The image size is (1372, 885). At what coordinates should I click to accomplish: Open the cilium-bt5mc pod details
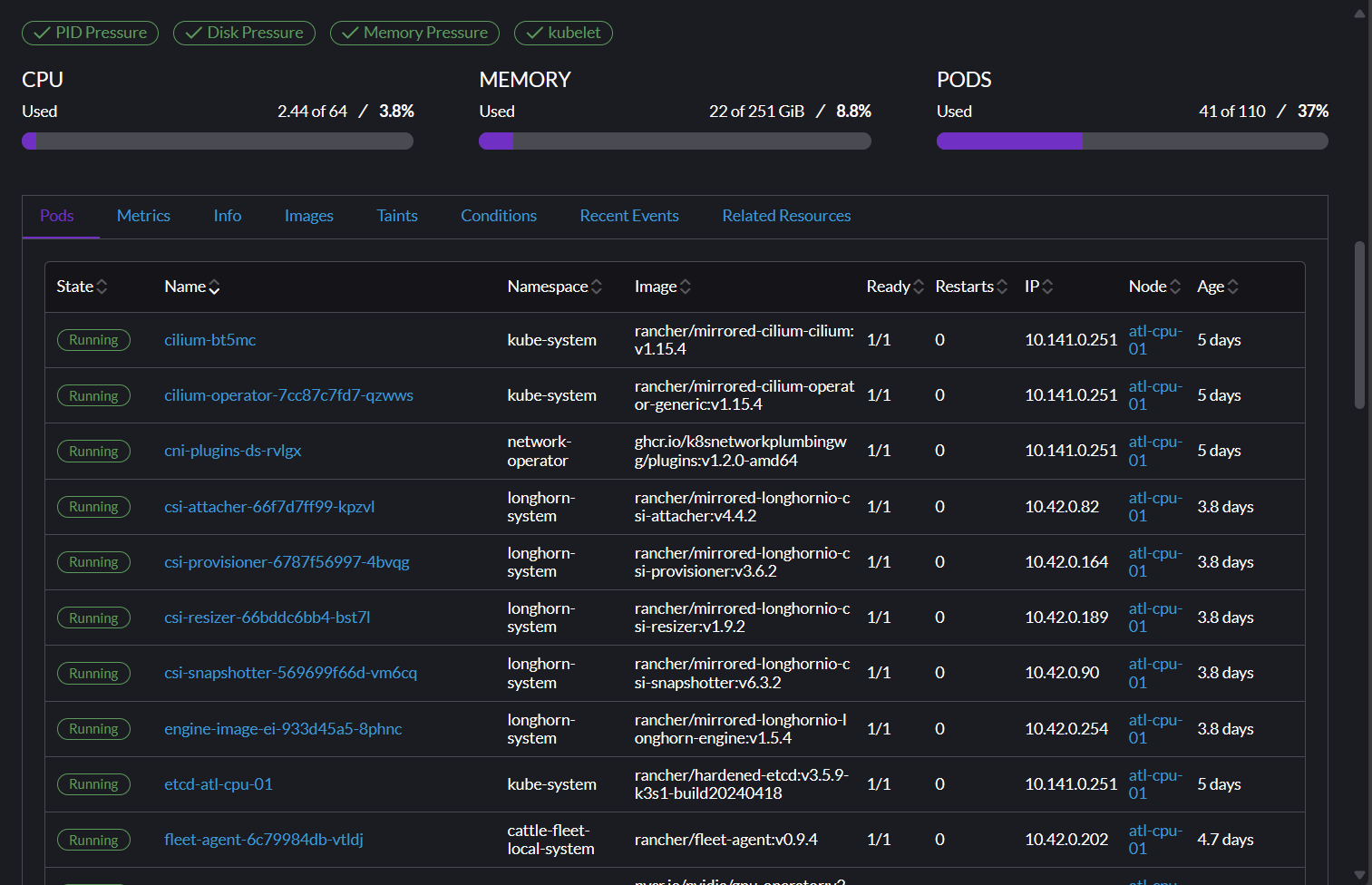pyautogui.click(x=209, y=340)
